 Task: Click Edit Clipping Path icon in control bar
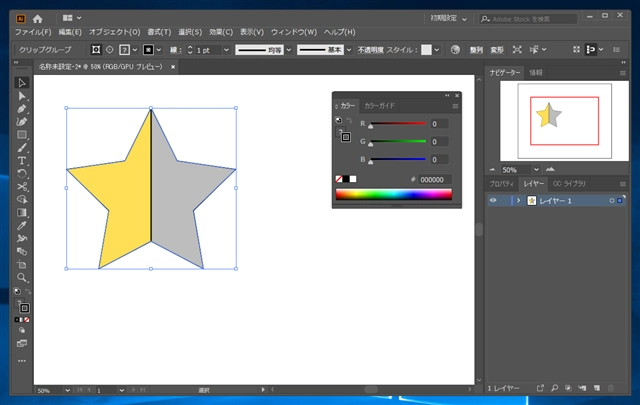click(x=96, y=50)
